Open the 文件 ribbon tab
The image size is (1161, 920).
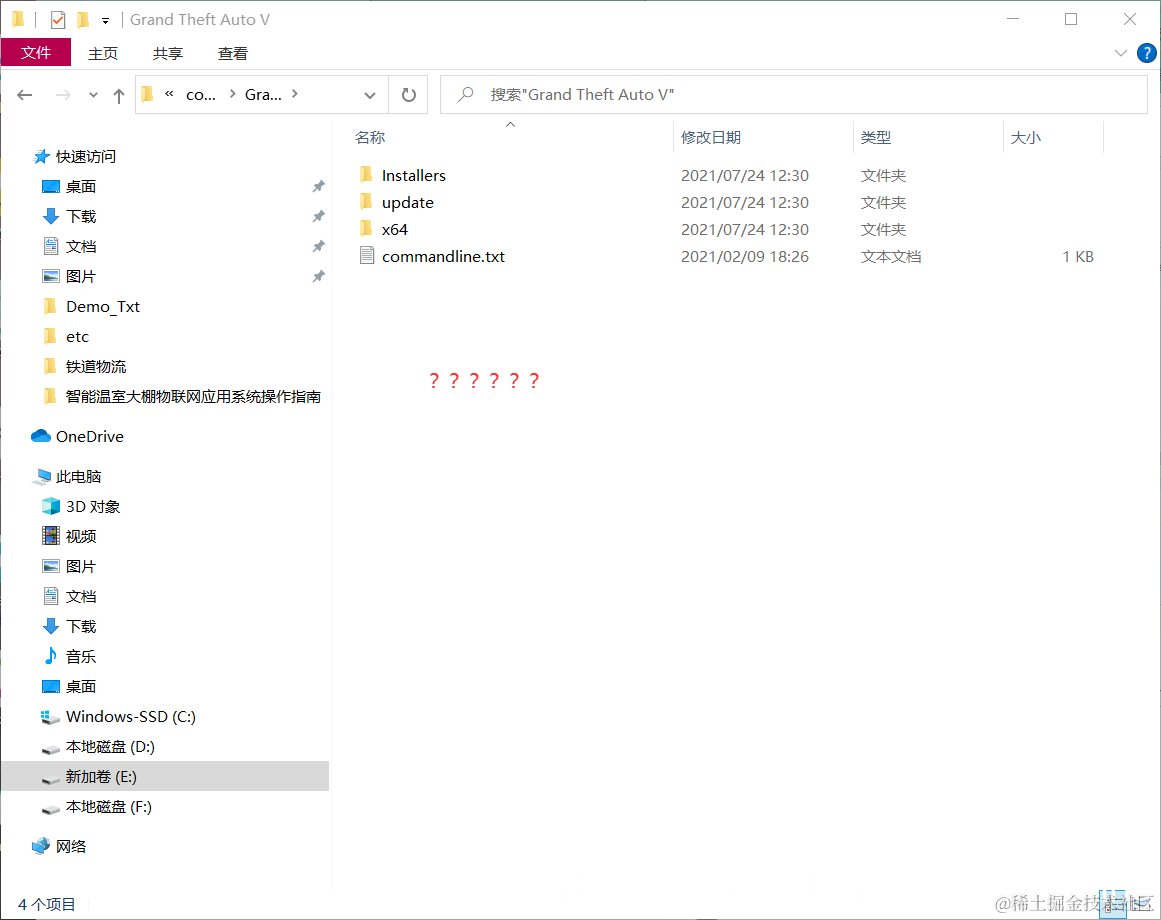pos(36,53)
